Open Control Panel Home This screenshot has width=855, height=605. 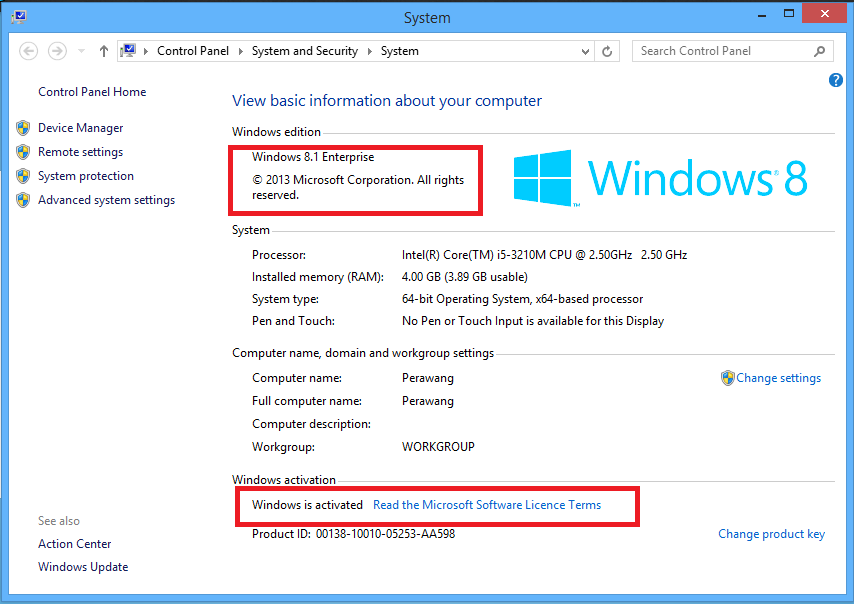coord(92,92)
